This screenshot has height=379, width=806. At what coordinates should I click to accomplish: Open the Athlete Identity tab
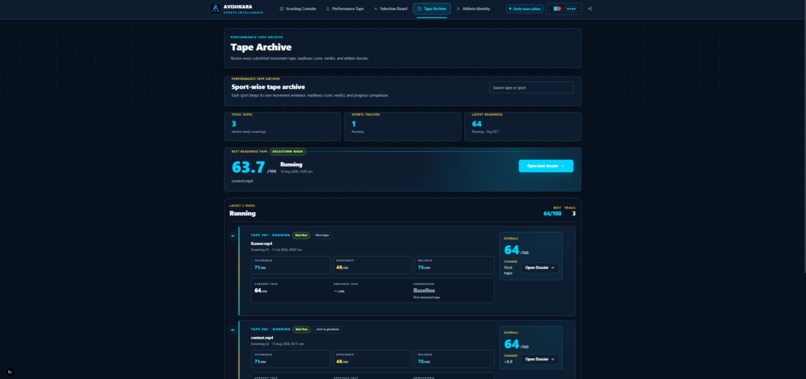click(473, 9)
